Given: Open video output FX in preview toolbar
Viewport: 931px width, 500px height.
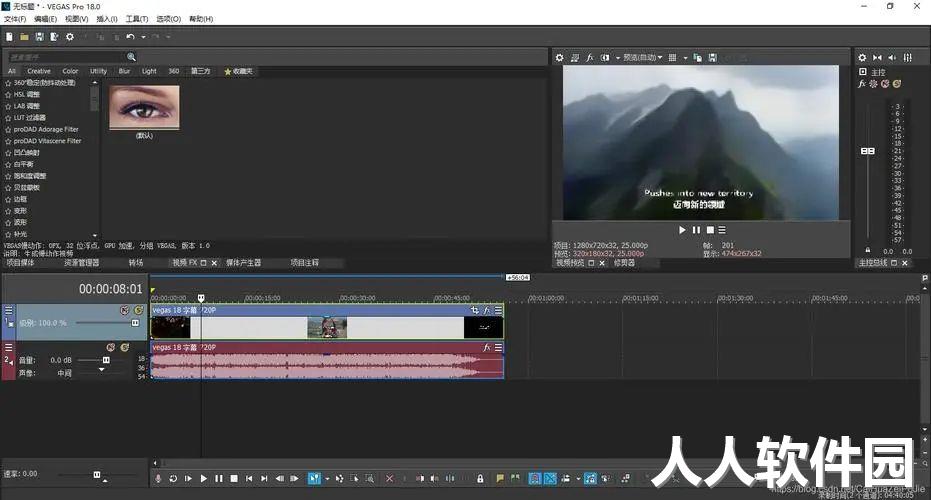Looking at the screenshot, I should coord(590,58).
